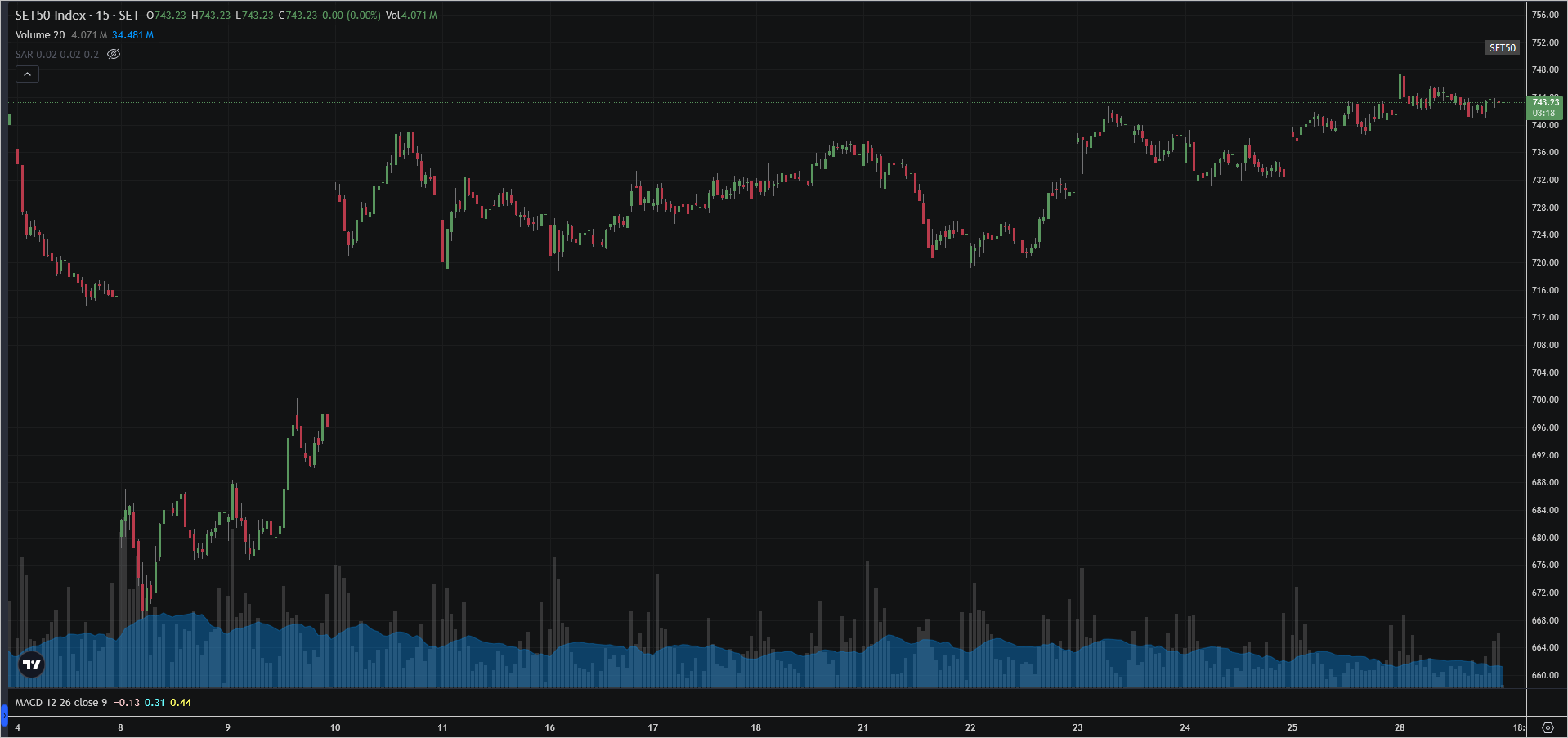The image size is (1568, 738).
Task: Click the 720.00 price scale label
Action: coord(1545,262)
